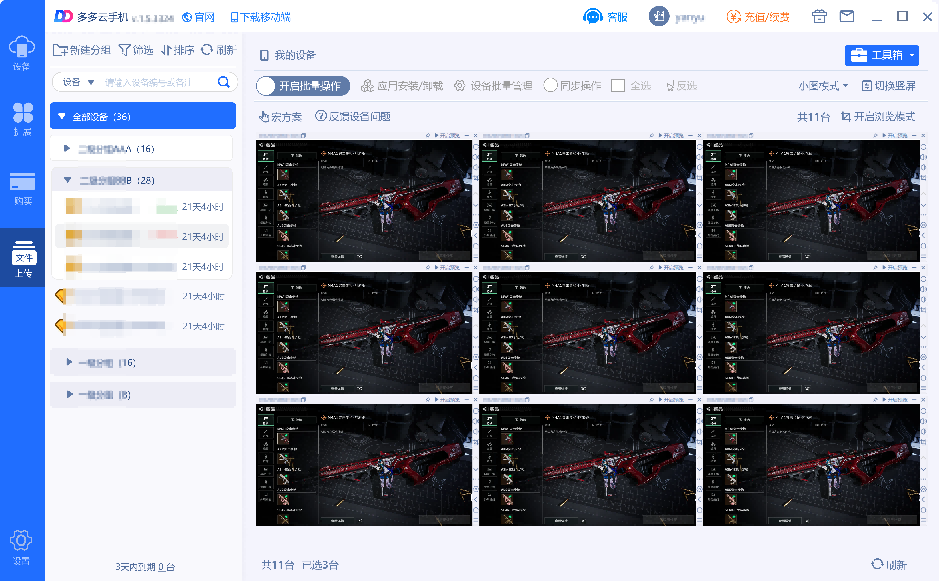The height and width of the screenshot is (581, 939).
Task: Refresh the device list via top 刷新 icon
Action: pos(207,50)
